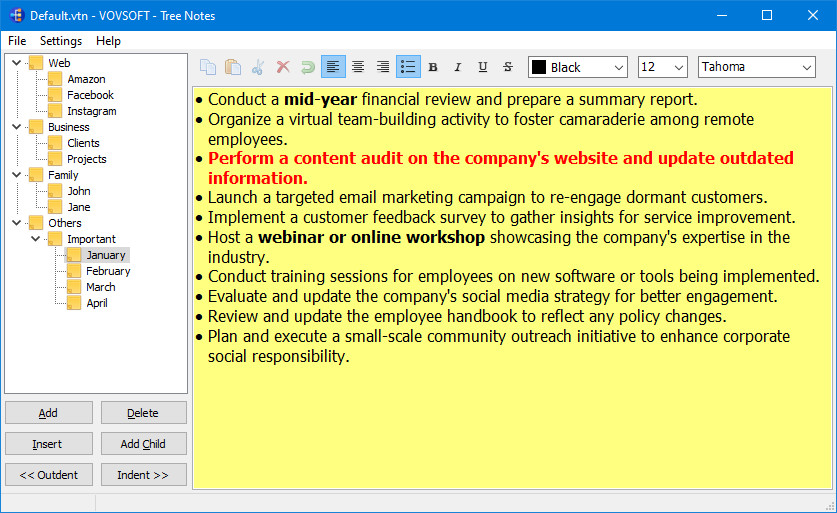Click the red 'Perform a content audit' line
Viewport: 837px width, 513px height.
coord(501,168)
